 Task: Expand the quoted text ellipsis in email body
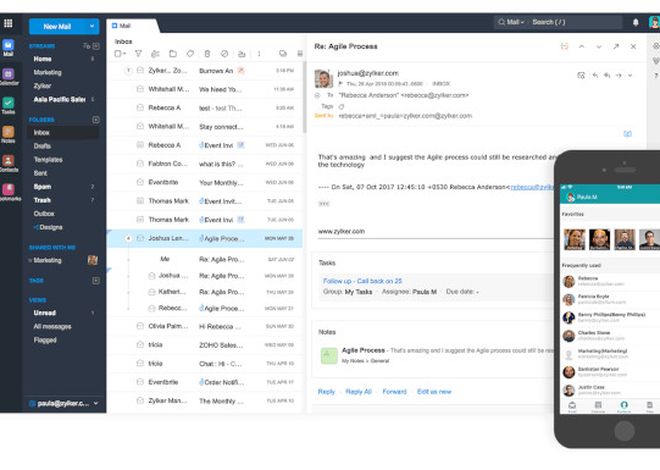click(324, 204)
